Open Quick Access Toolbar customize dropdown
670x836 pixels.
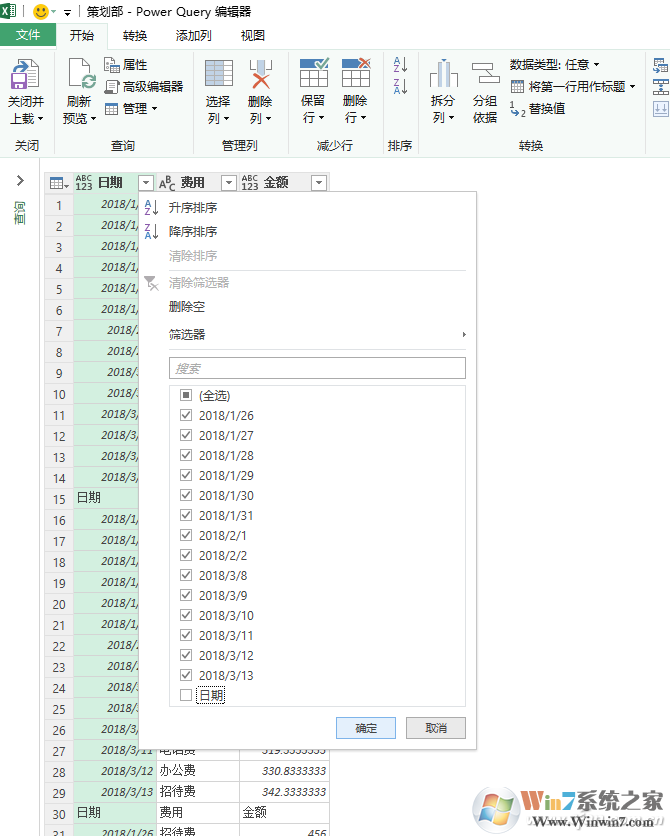coord(67,13)
